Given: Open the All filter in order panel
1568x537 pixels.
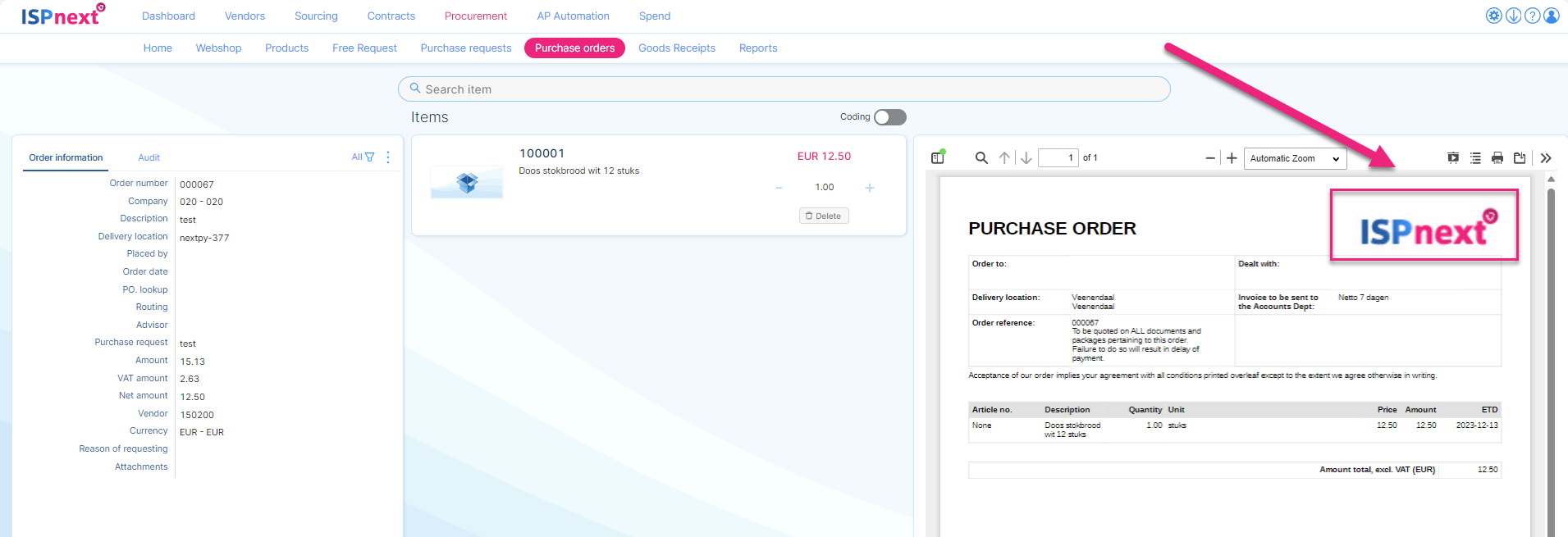Looking at the screenshot, I should 363,157.
